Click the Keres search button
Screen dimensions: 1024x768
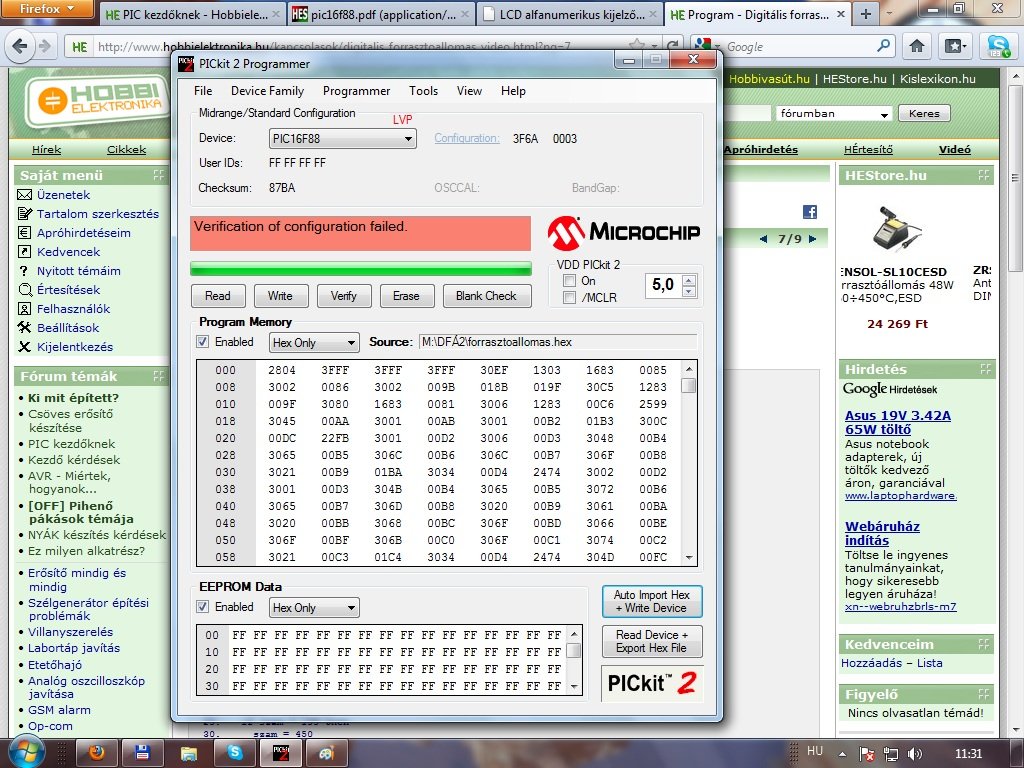coord(924,113)
